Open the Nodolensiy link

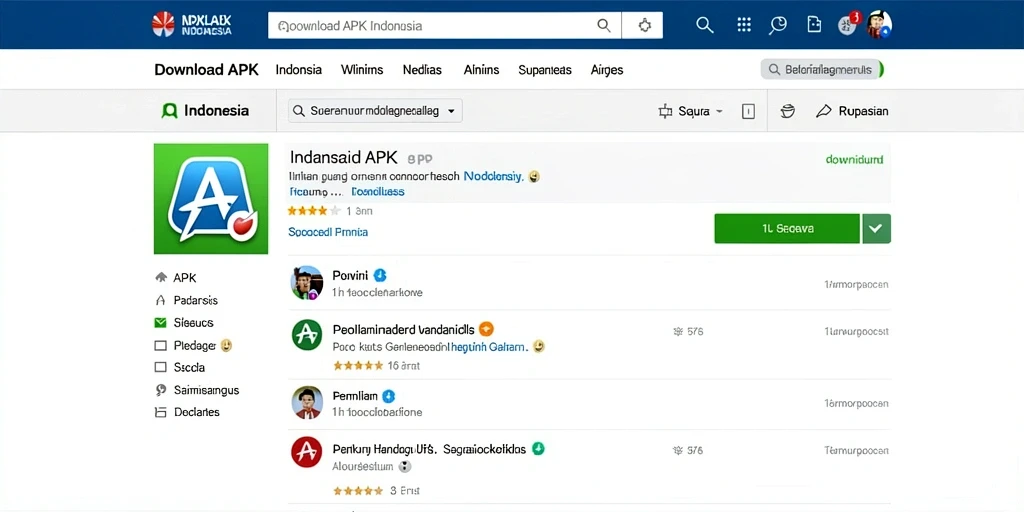(493, 176)
